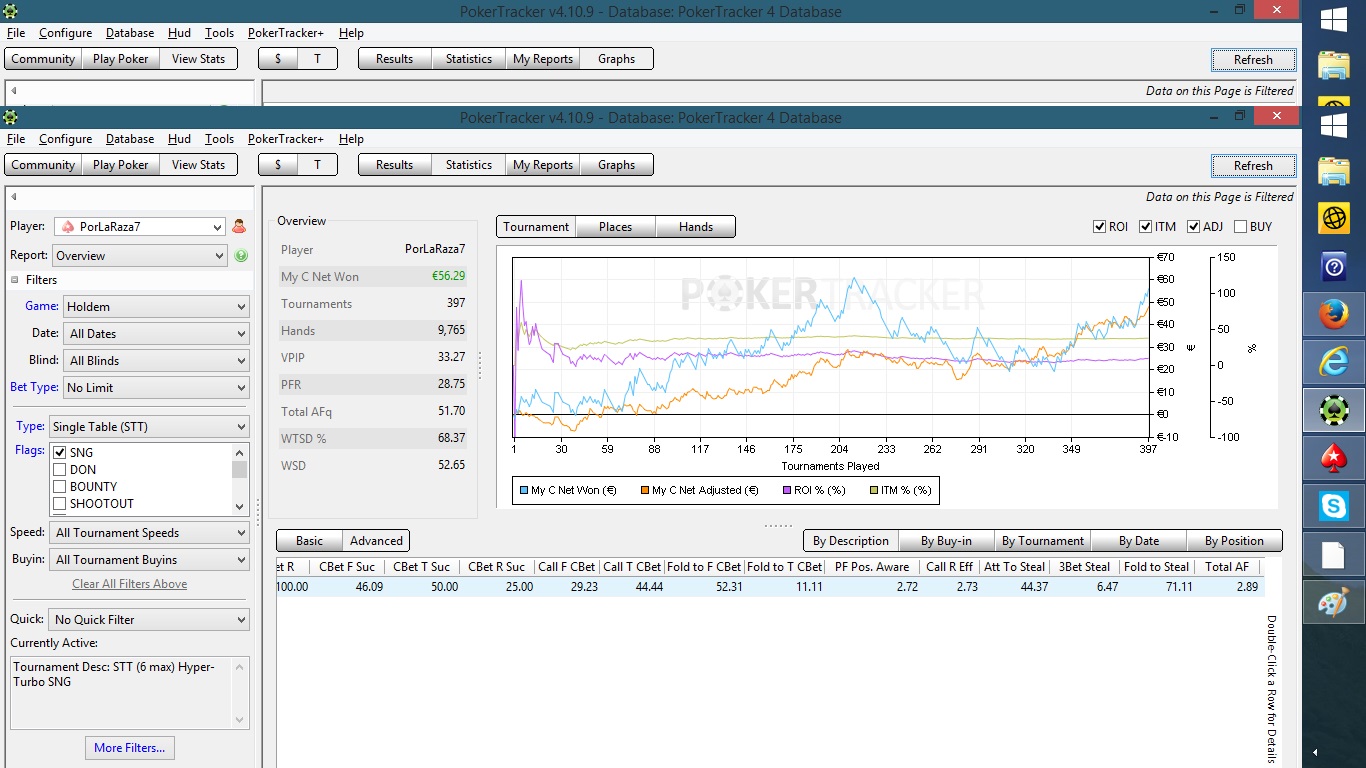The height and width of the screenshot is (768, 1366).
Task: Open Statistics view in the front window
Action: click(x=468, y=165)
